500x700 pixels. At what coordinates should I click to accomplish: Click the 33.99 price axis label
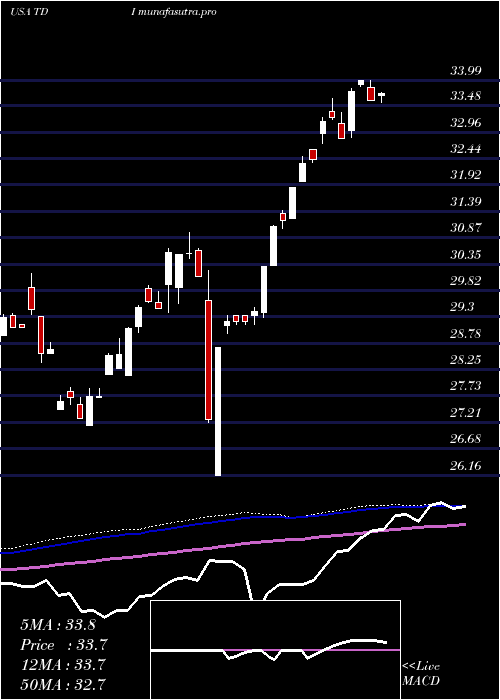(x=466, y=70)
